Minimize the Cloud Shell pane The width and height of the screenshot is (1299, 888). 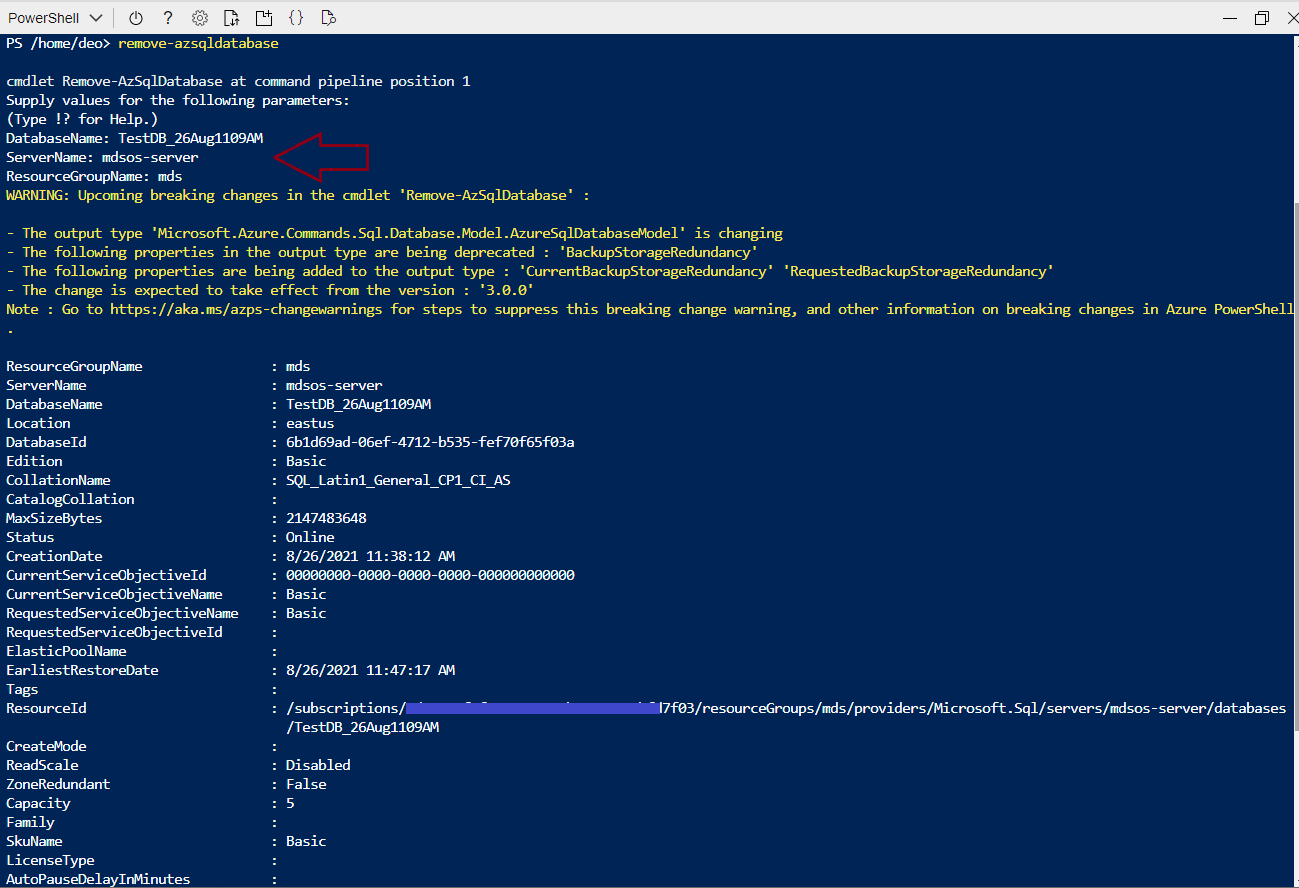click(x=1229, y=17)
